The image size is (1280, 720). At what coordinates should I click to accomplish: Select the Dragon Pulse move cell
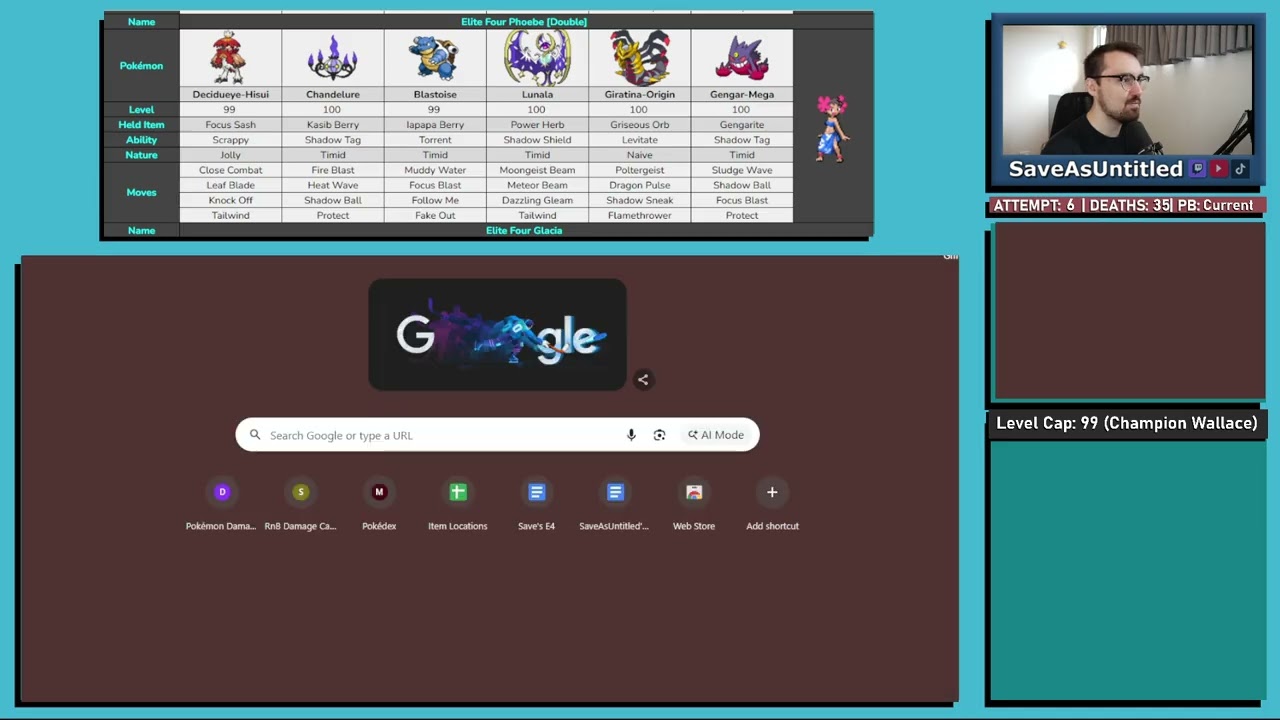(x=640, y=185)
